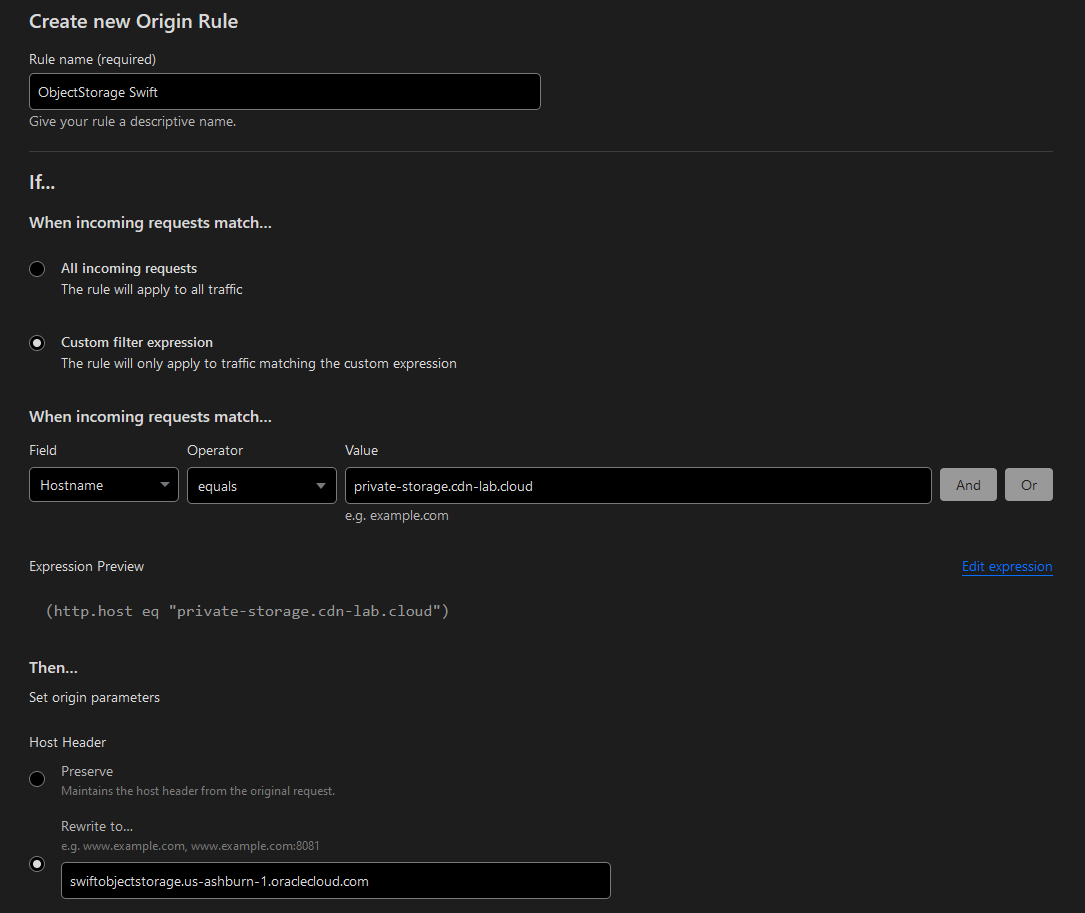The width and height of the screenshot is (1085, 913).
Task: Click the Operator column label
Action: (215, 450)
